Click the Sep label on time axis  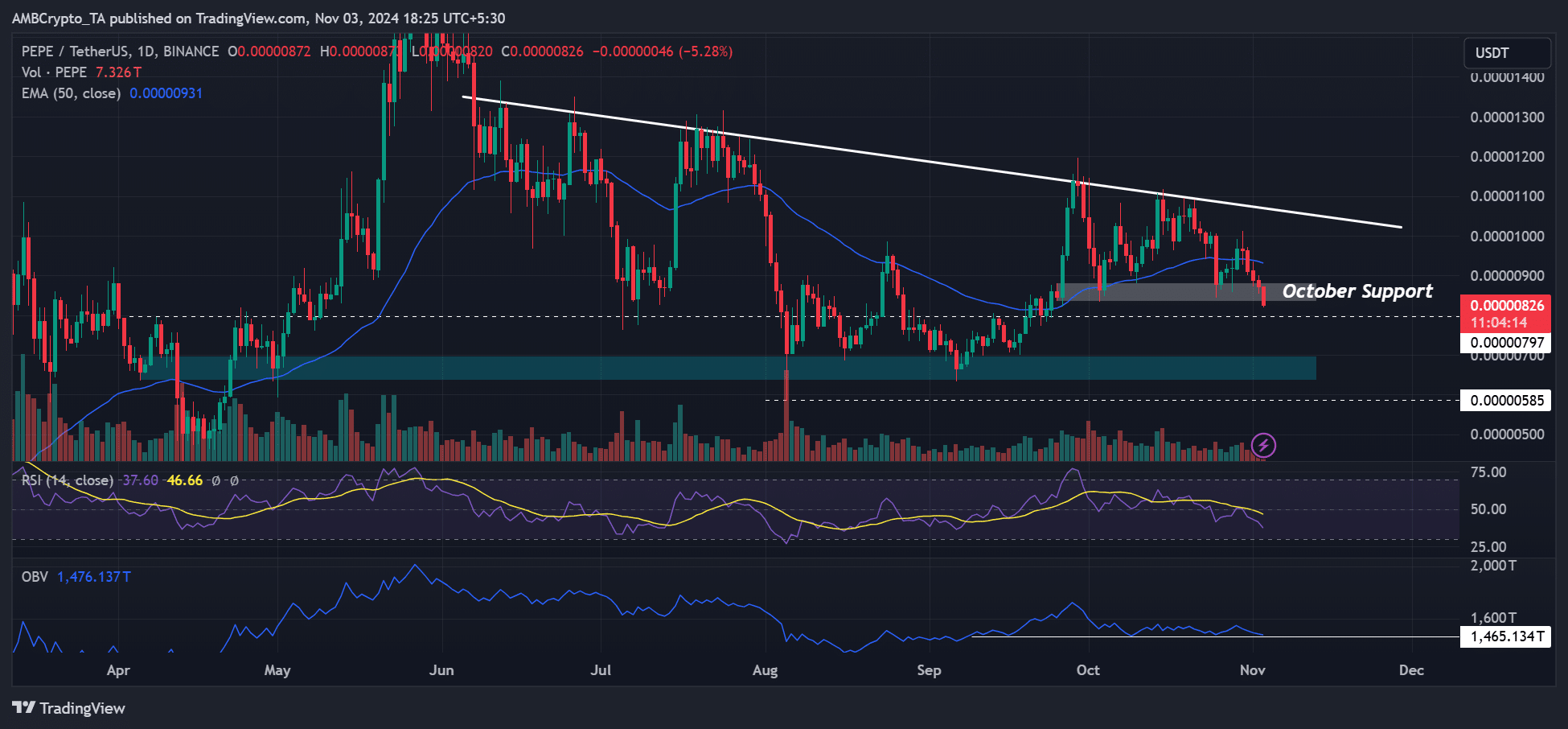coord(929,670)
